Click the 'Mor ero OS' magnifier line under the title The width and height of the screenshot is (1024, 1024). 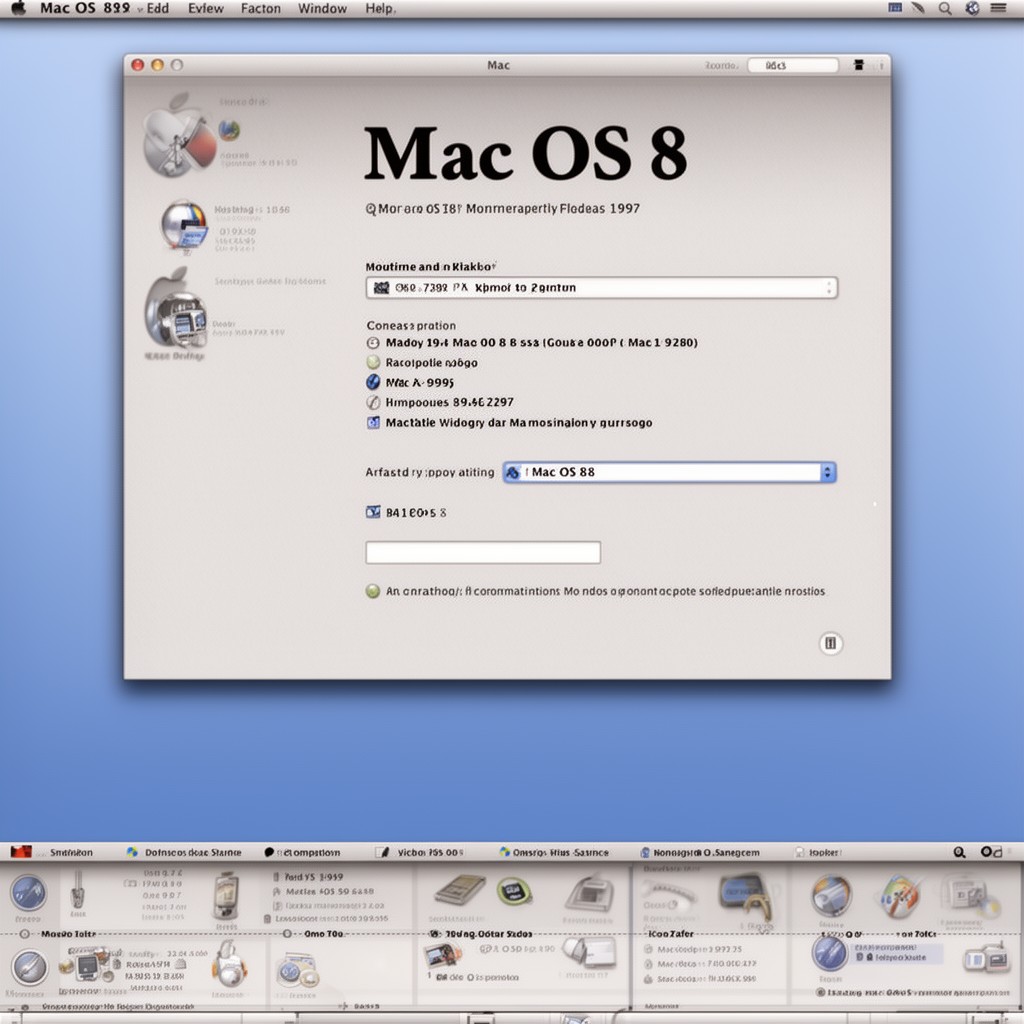(502, 209)
